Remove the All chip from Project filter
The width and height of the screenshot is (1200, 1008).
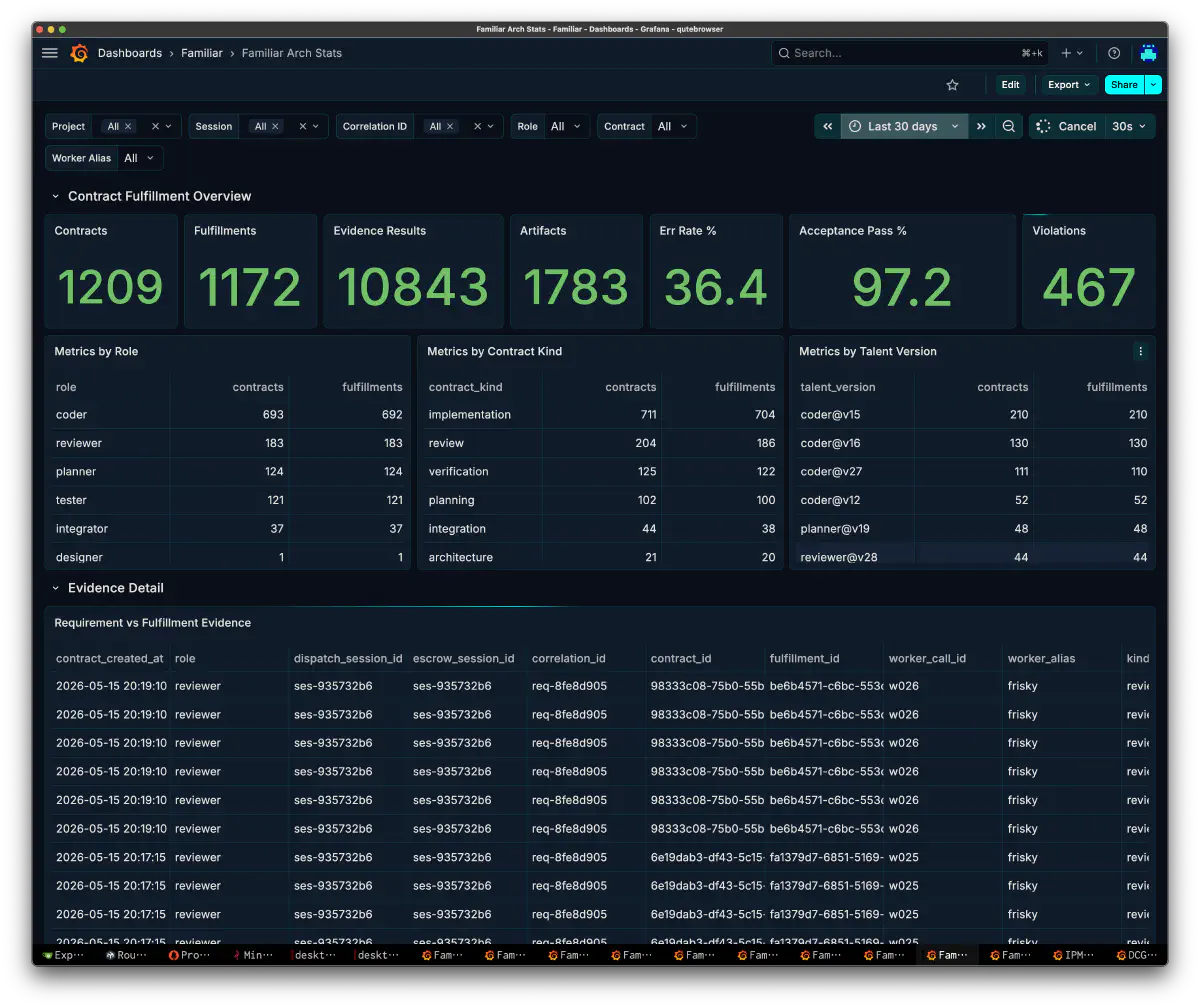[x=128, y=127]
